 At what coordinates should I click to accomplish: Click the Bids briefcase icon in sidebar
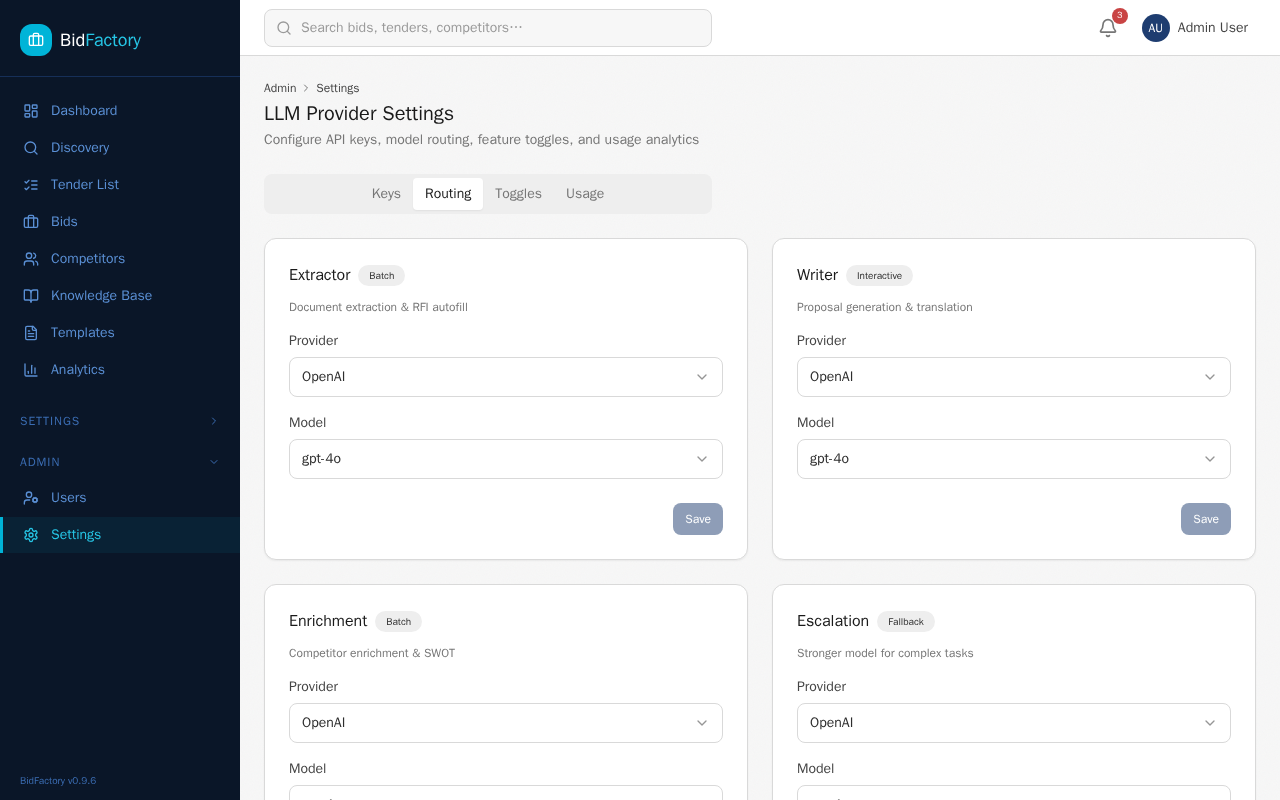point(31,222)
